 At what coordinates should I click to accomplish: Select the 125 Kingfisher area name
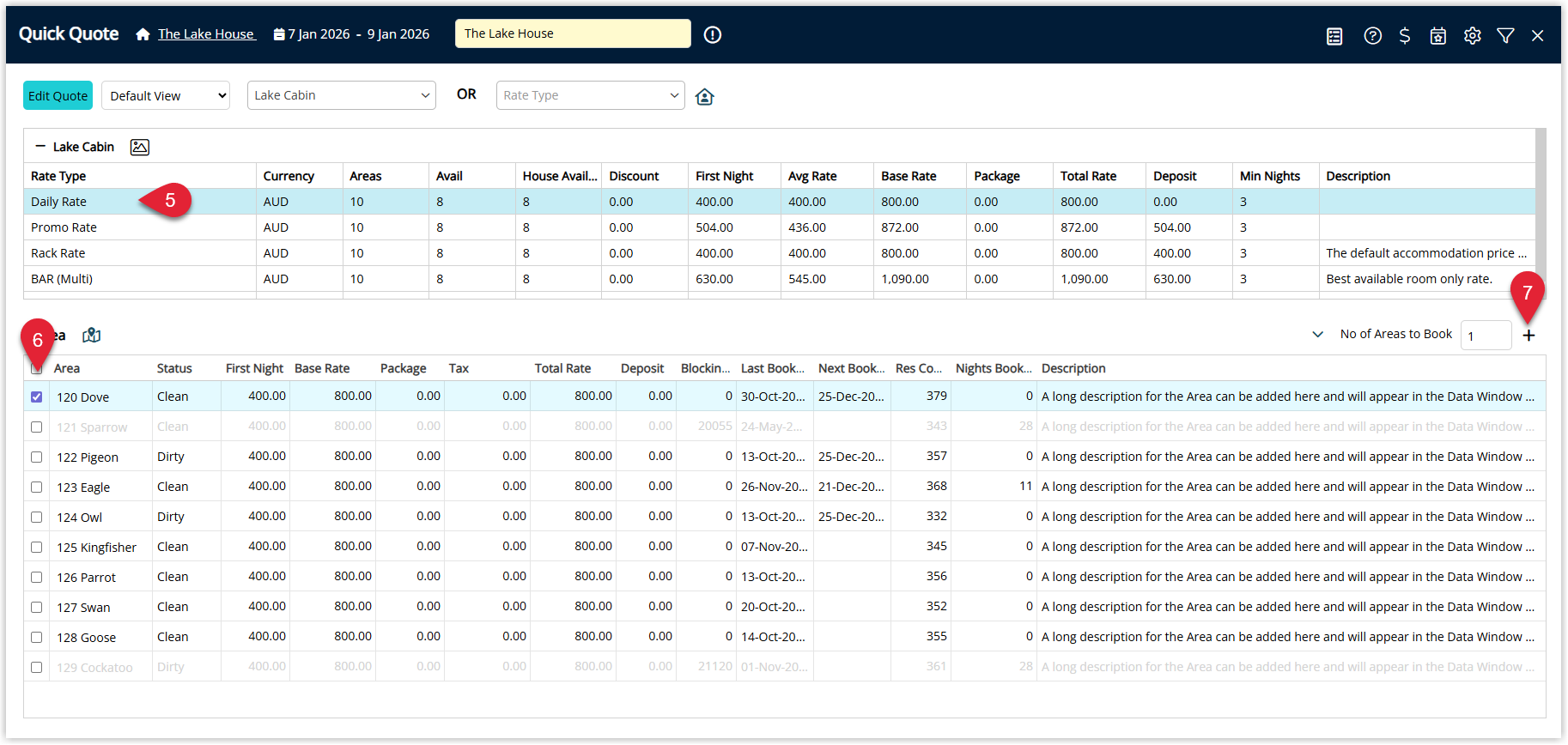tap(96, 548)
